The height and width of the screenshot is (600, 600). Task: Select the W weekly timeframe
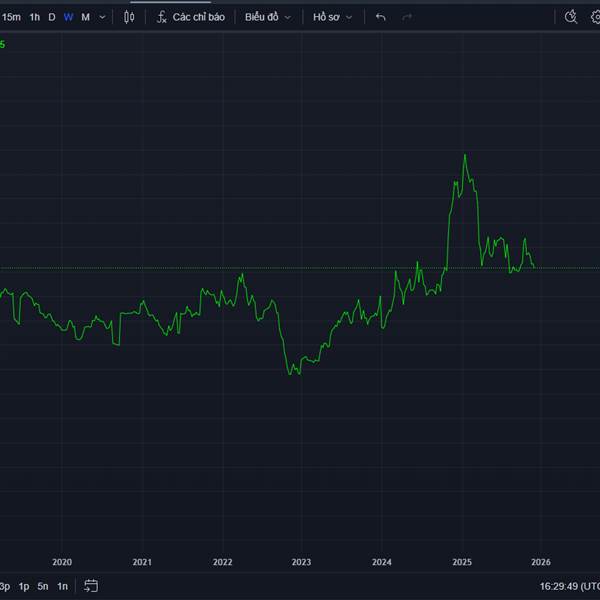pyautogui.click(x=68, y=17)
